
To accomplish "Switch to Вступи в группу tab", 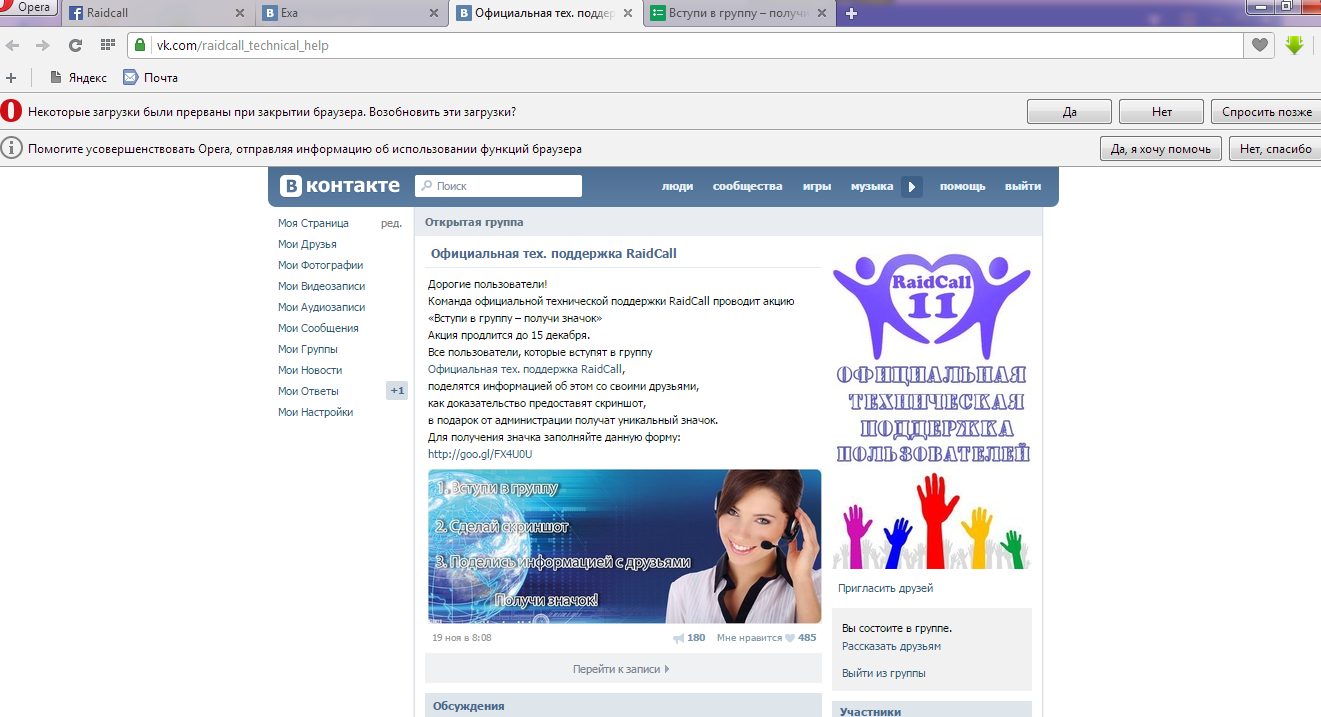I will click(738, 13).
